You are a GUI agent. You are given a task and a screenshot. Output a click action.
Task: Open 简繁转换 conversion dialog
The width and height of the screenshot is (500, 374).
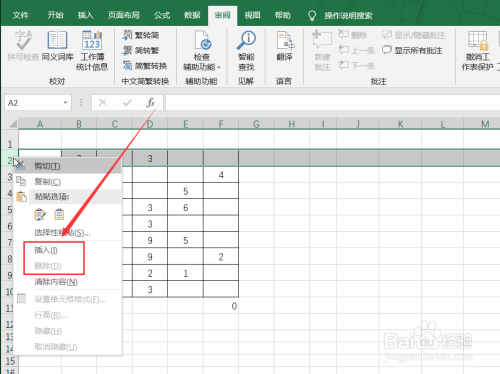coord(145,66)
